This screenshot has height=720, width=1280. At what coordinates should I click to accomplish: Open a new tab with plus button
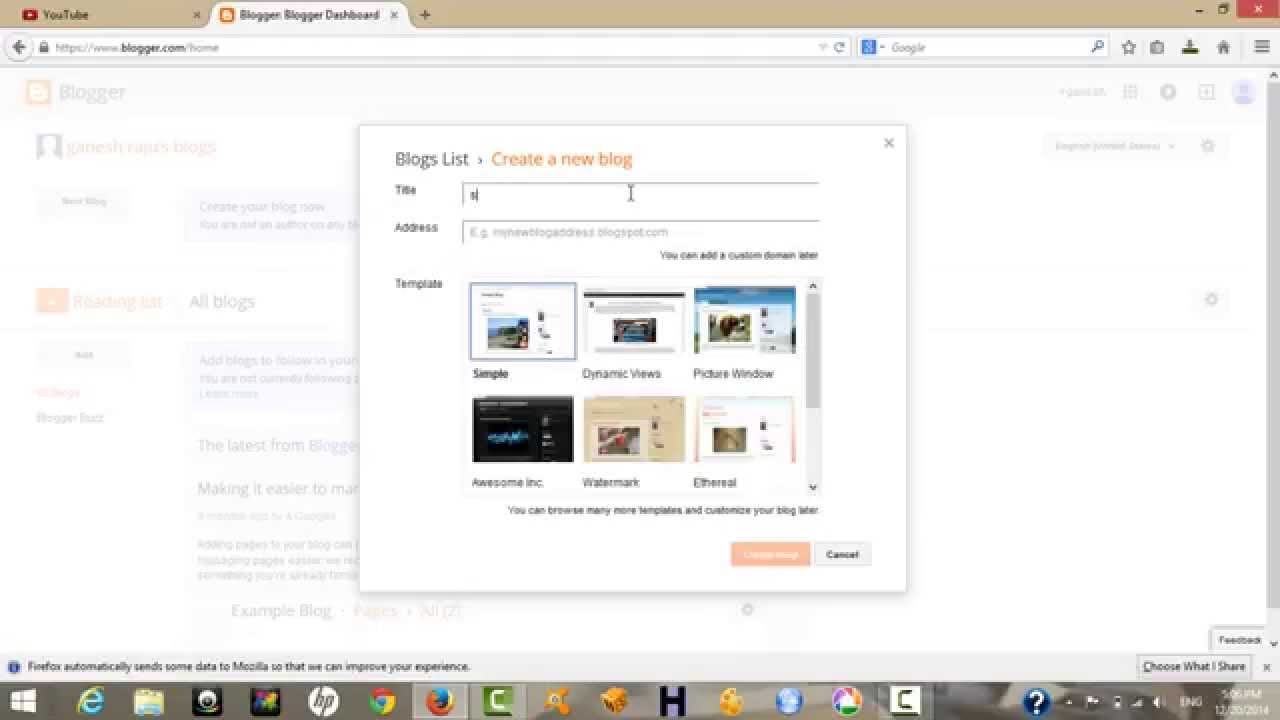click(x=425, y=15)
